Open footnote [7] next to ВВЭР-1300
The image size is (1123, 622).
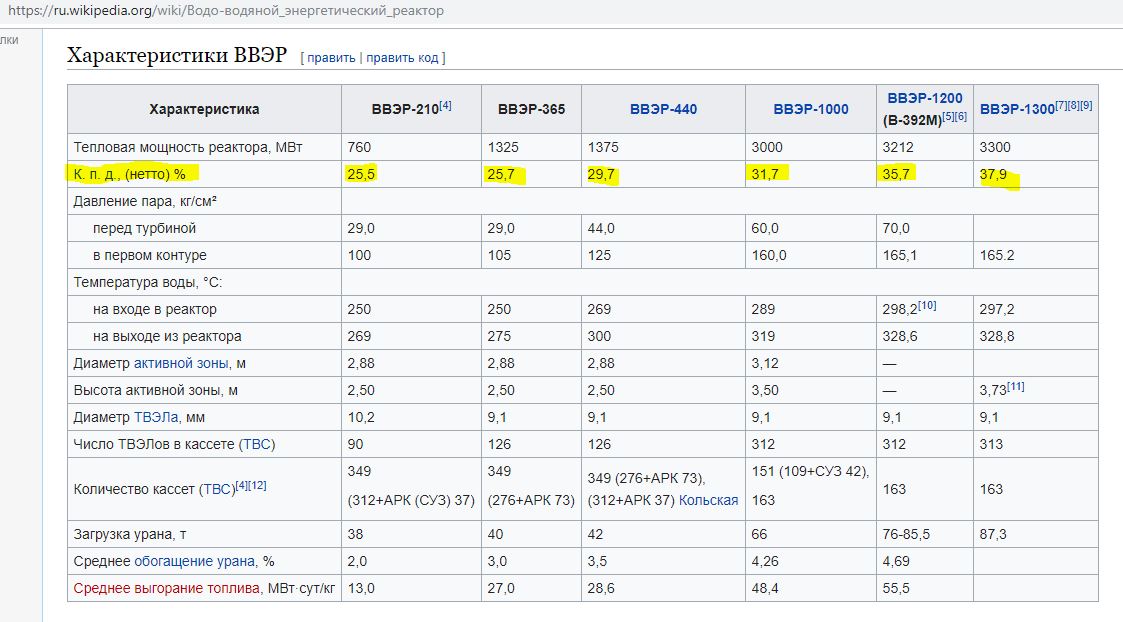click(1061, 105)
